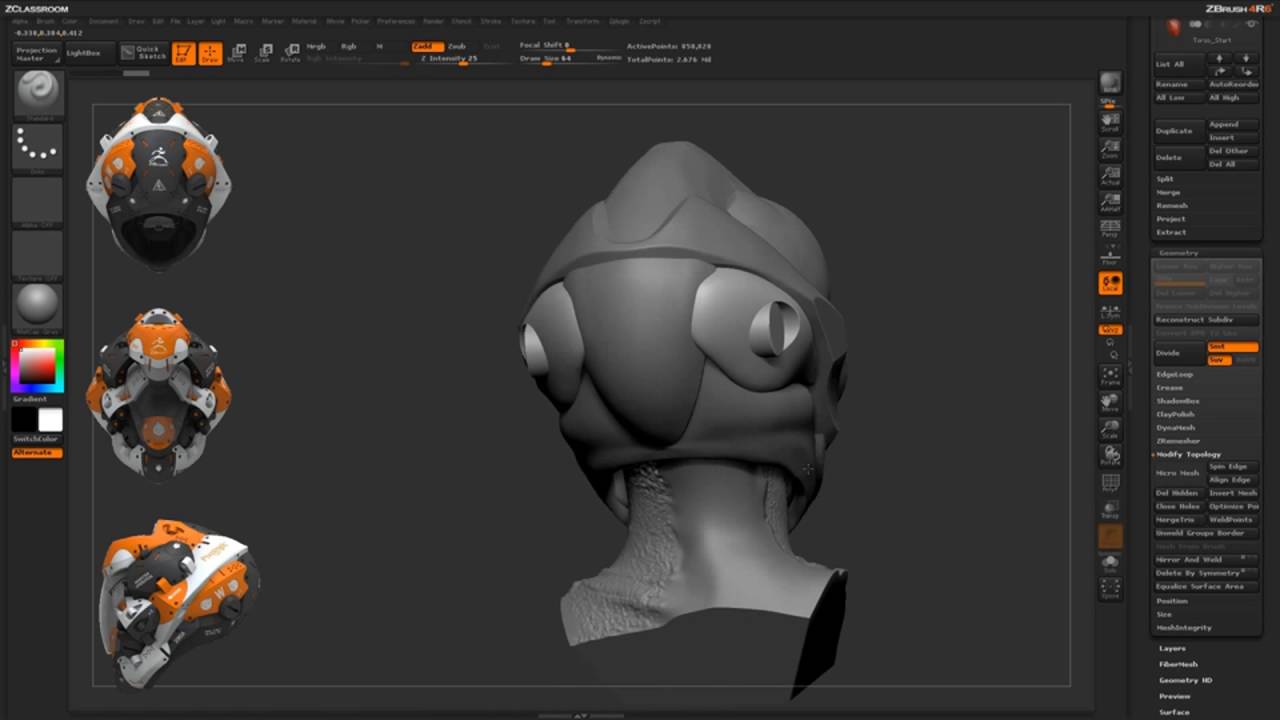The image size is (1280, 720).
Task: Toggle the Mrgb channel button
Action: [316, 46]
